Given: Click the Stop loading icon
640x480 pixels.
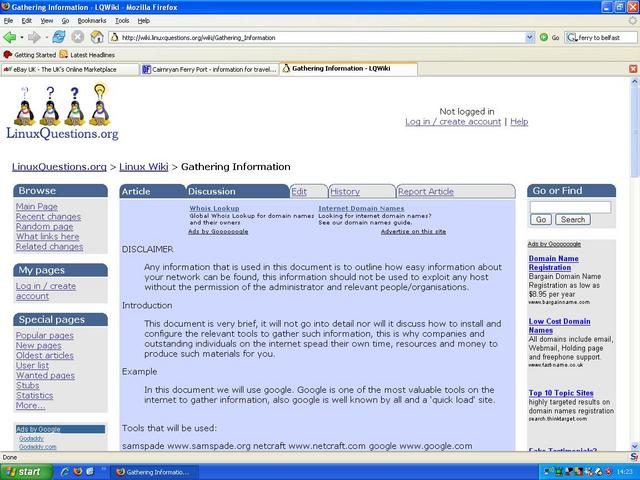Looking at the screenshot, I should [78, 37].
